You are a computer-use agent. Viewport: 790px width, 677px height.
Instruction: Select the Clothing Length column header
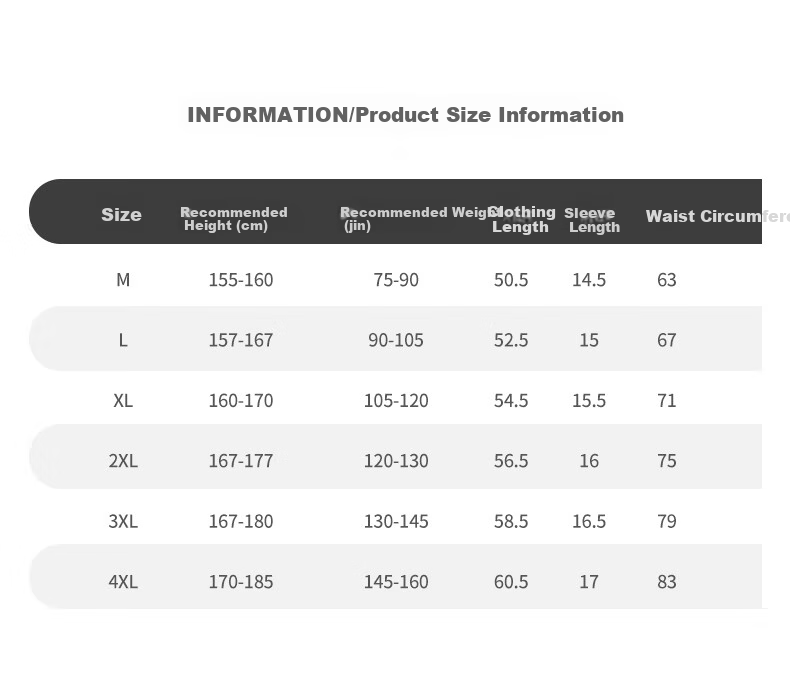[x=522, y=219]
